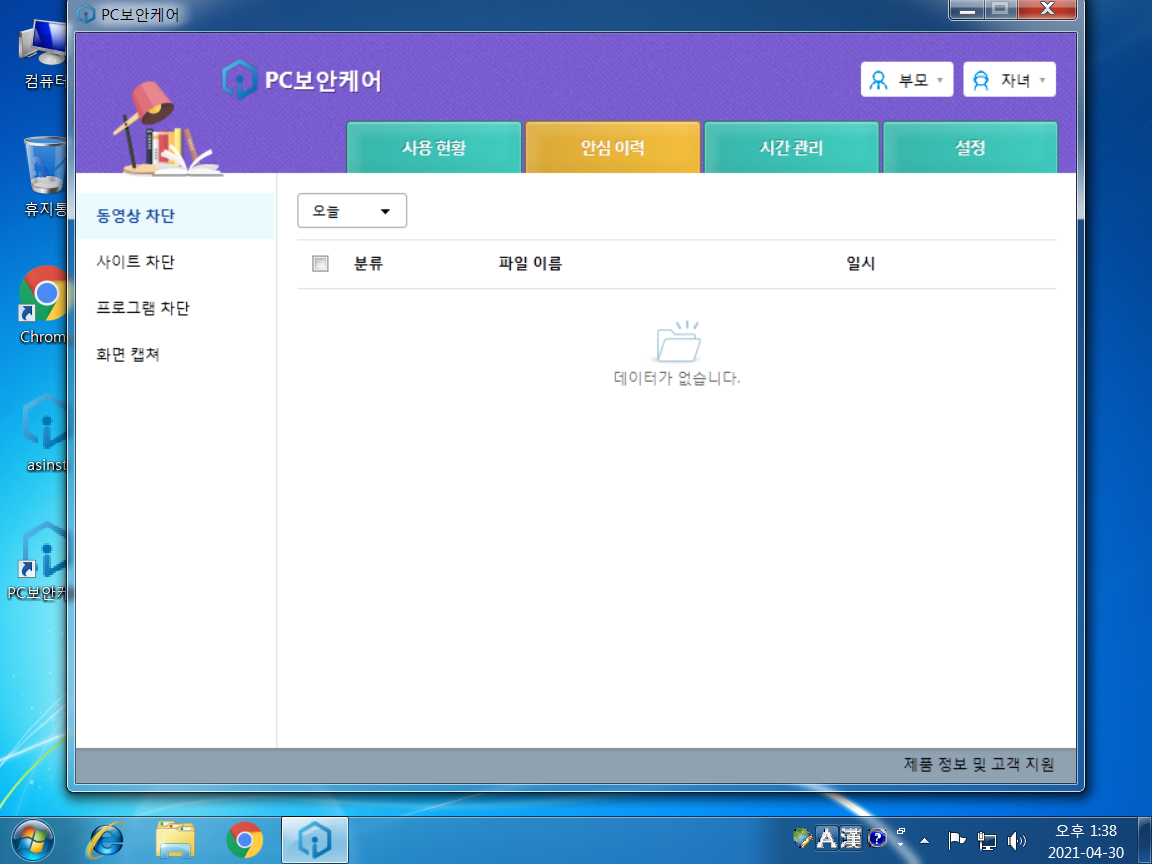Open the taskbar clock showing 오후 1:38
This screenshot has height=864, width=1152.
[x=1086, y=841]
